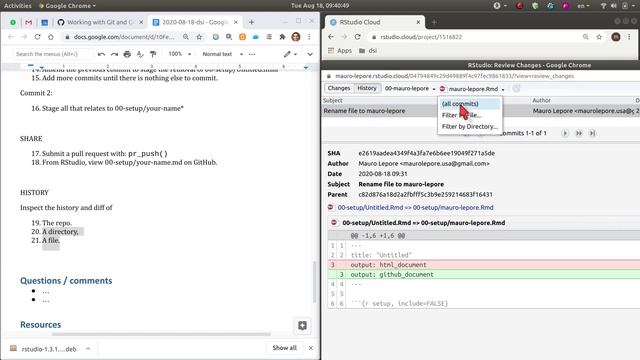This screenshot has width=640, height=360.
Task: Open zoom indicator in RStudio Cloud address bar
Action: coord(586,37)
